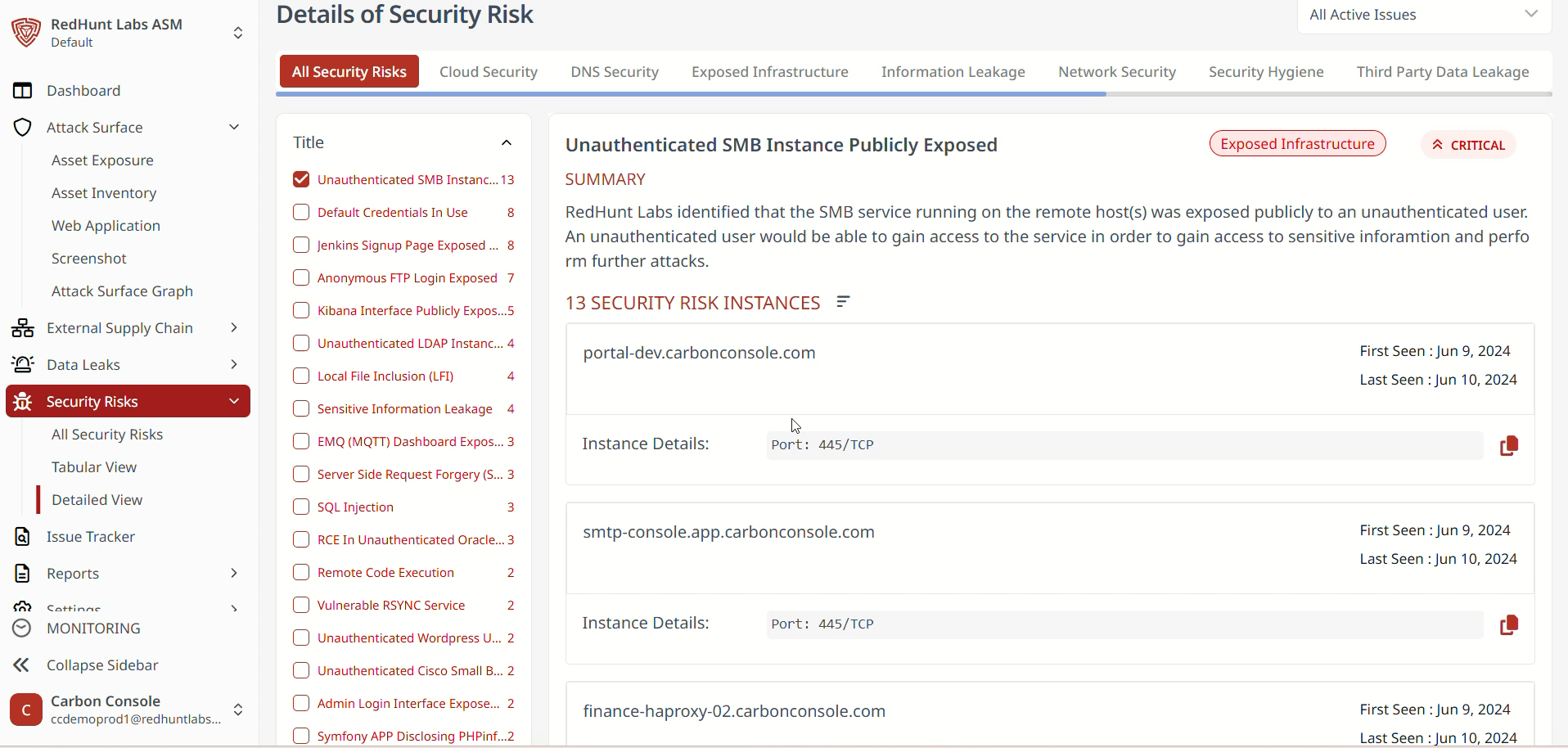1568x748 pixels.
Task: Click the Carbon Console avatar
Action: pos(26,710)
